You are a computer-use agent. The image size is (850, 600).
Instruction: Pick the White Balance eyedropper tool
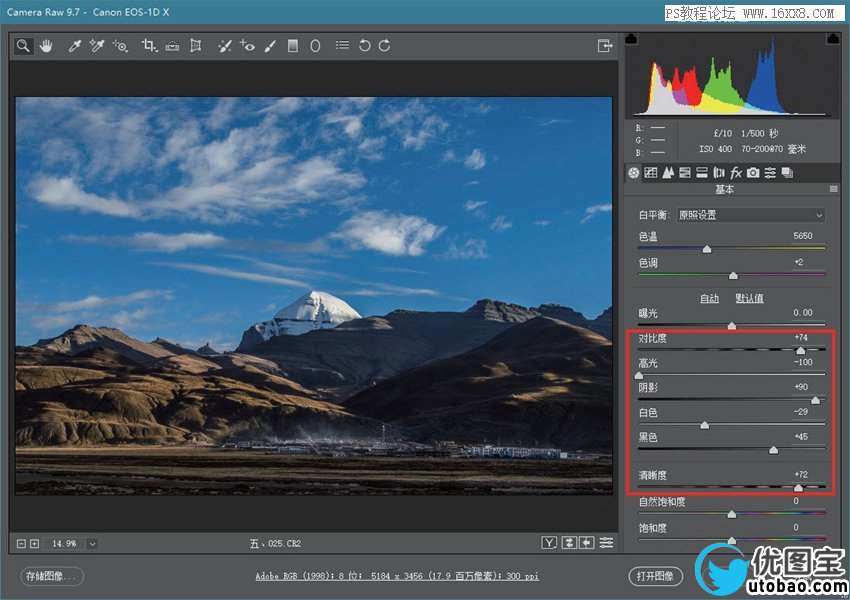click(74, 46)
